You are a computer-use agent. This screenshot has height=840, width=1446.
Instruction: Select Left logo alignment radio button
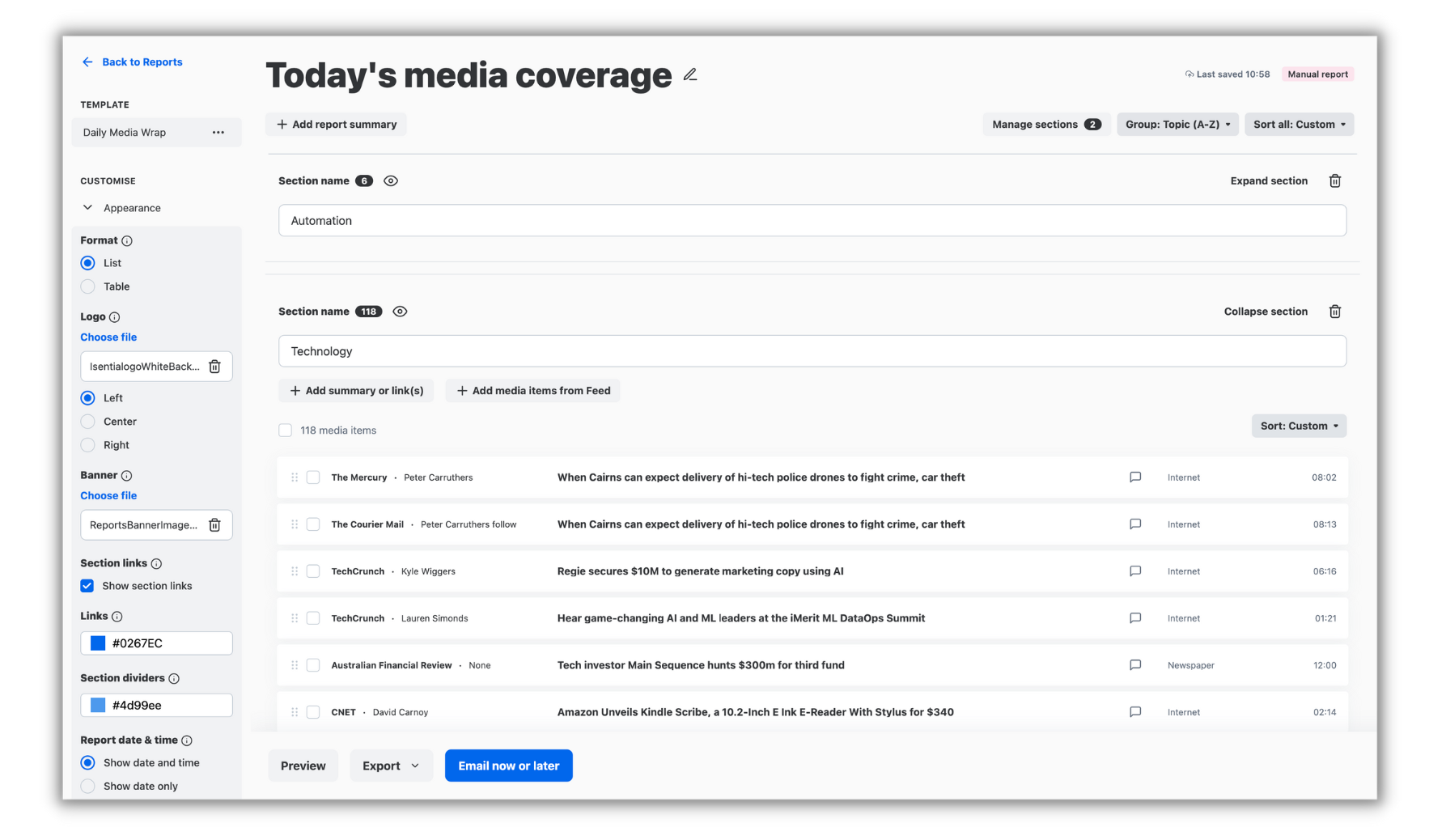tap(88, 398)
